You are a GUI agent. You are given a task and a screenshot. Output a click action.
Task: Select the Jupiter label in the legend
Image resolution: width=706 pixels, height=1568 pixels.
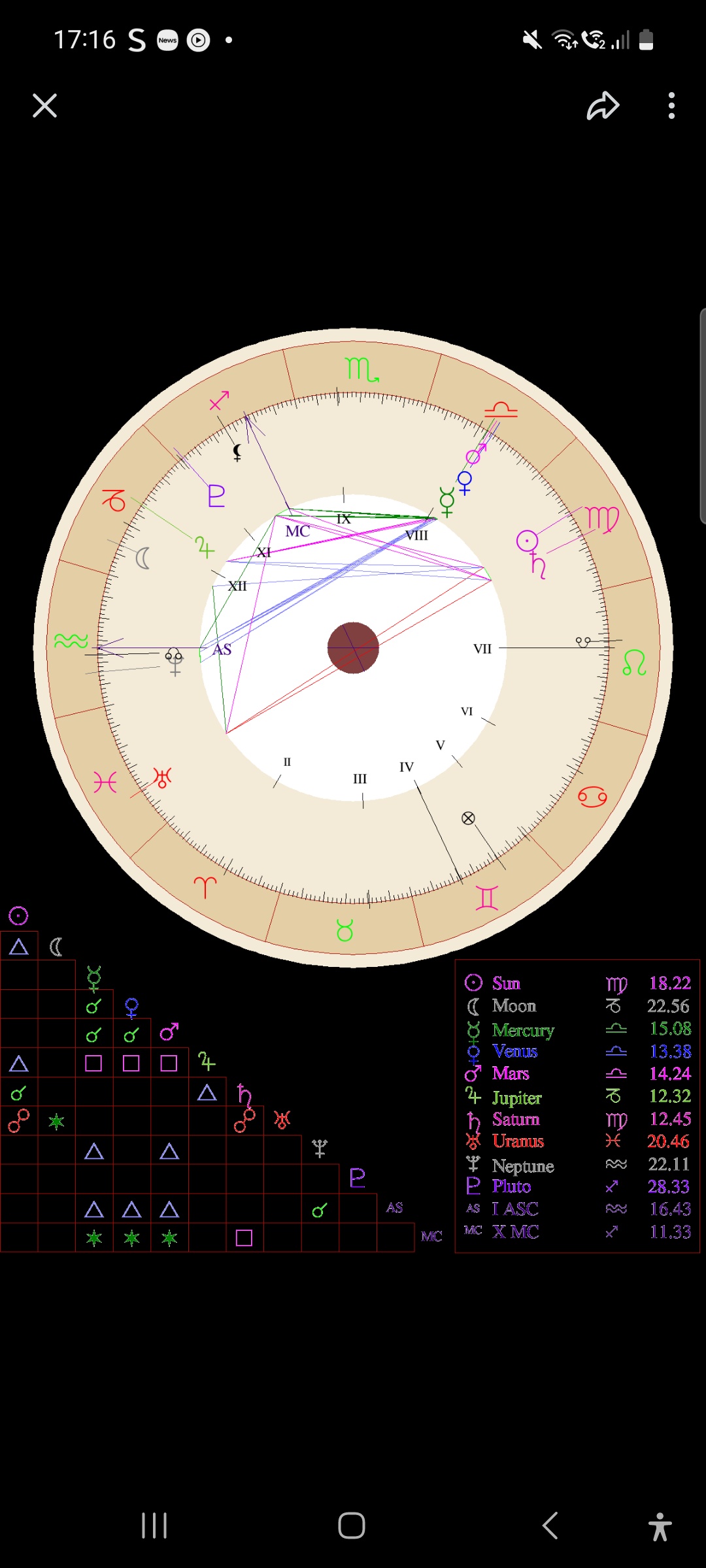pyautogui.click(x=516, y=1098)
